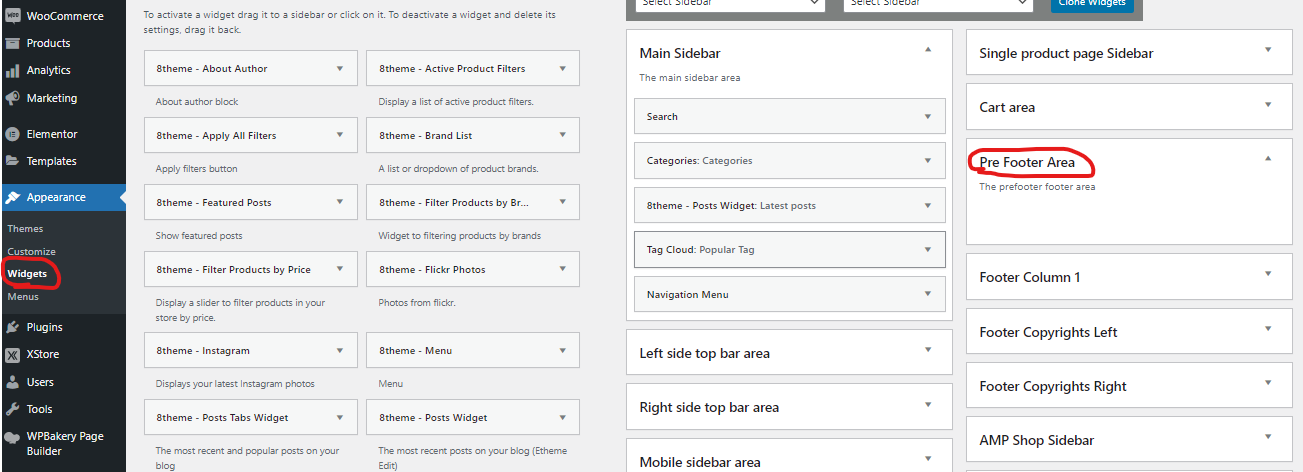
Task: Click the Products menu icon
Action: [x=12, y=43]
